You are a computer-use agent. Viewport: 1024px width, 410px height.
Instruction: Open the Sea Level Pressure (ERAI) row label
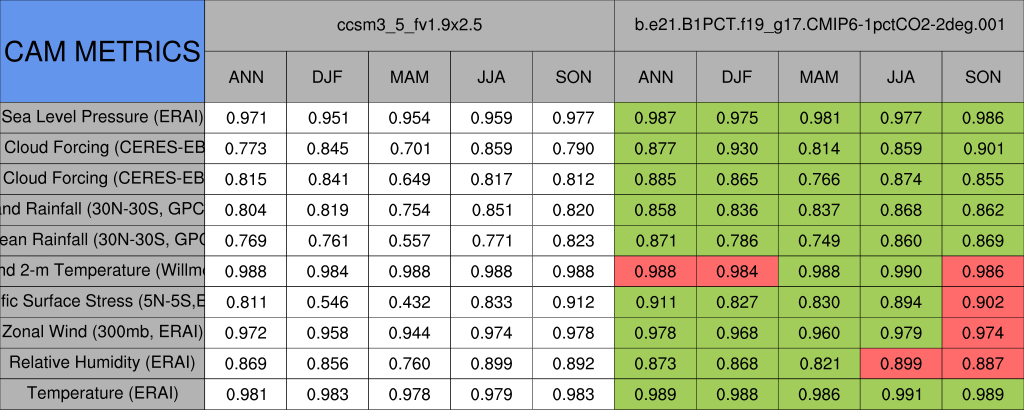click(102, 117)
